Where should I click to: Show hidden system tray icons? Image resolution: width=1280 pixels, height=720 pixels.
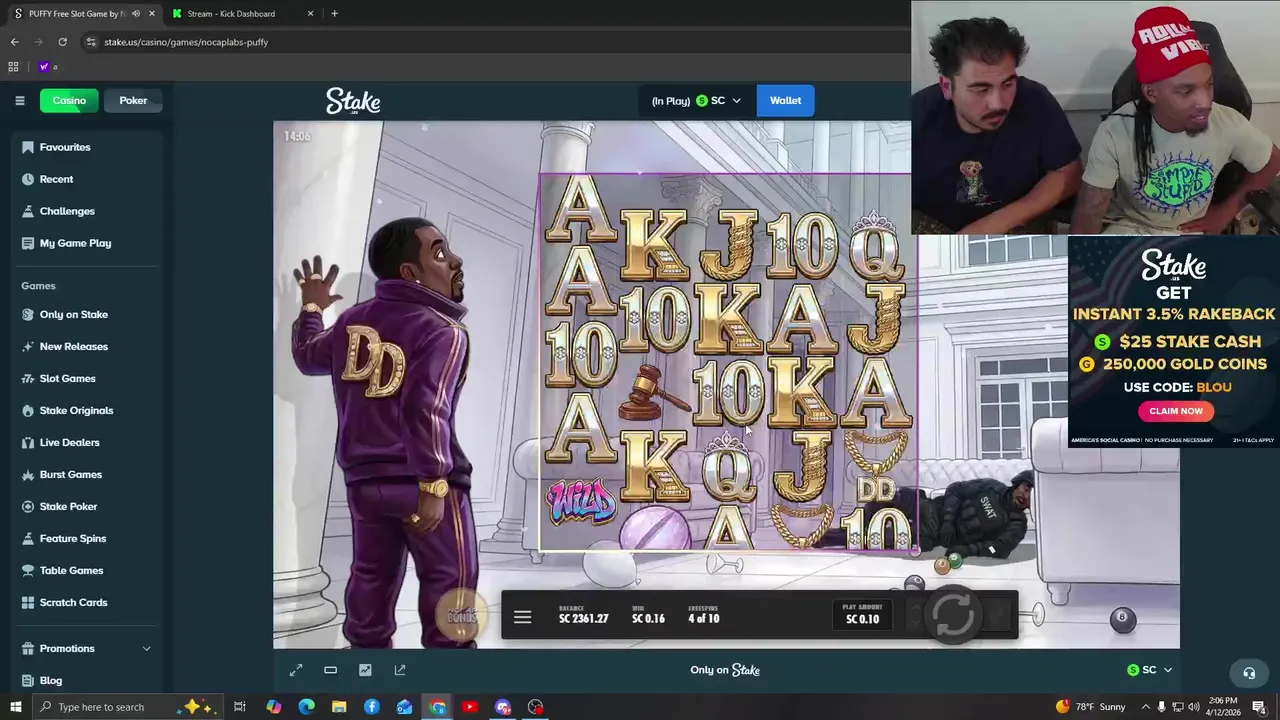click(x=1144, y=707)
